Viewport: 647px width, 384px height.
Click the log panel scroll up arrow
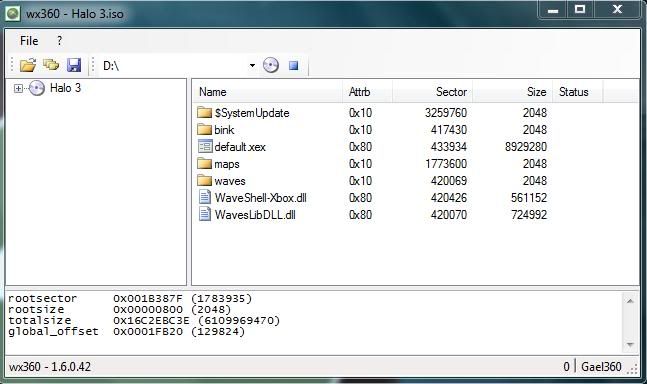coord(630,301)
